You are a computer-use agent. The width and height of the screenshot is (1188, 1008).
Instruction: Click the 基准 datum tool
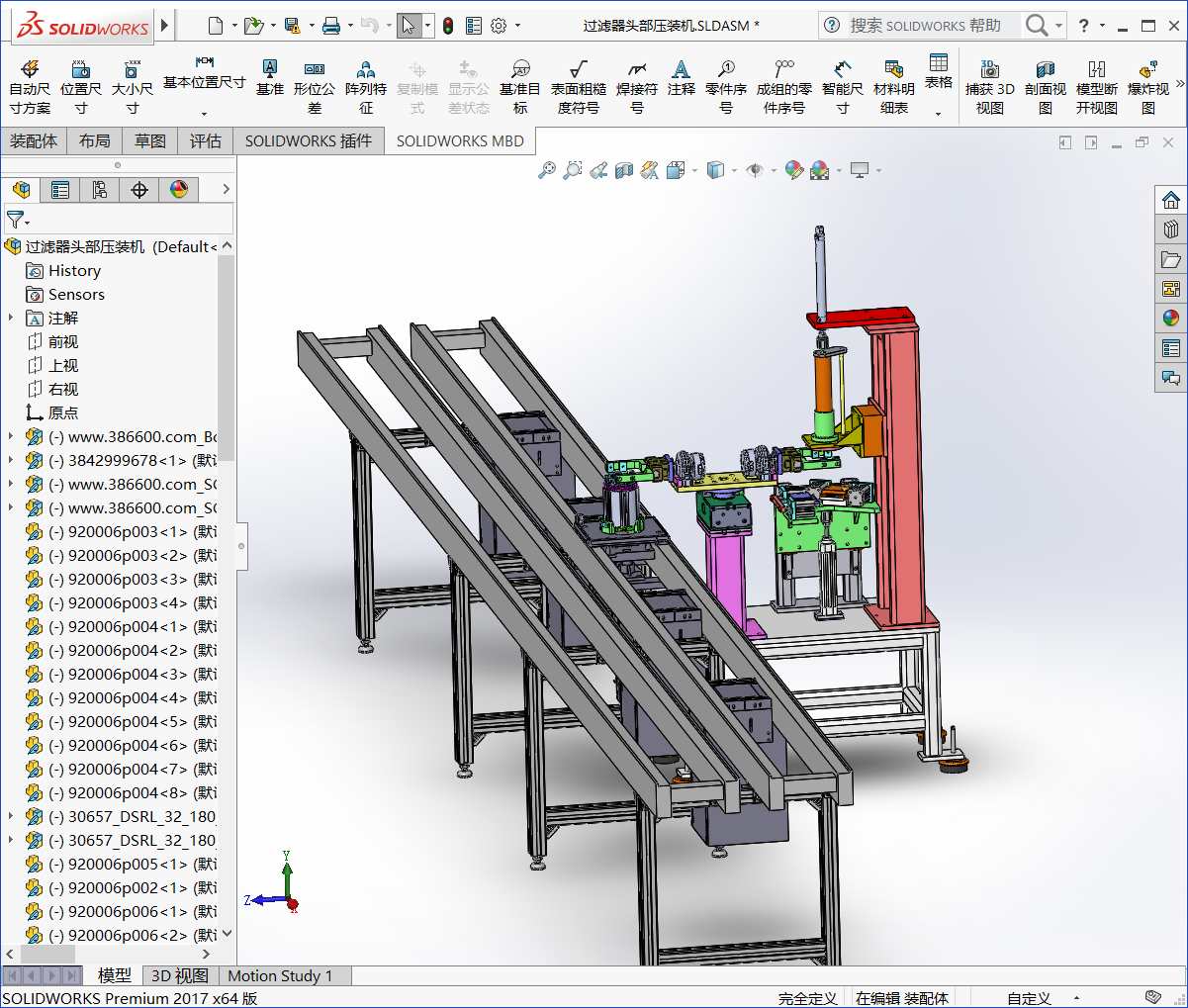269,77
